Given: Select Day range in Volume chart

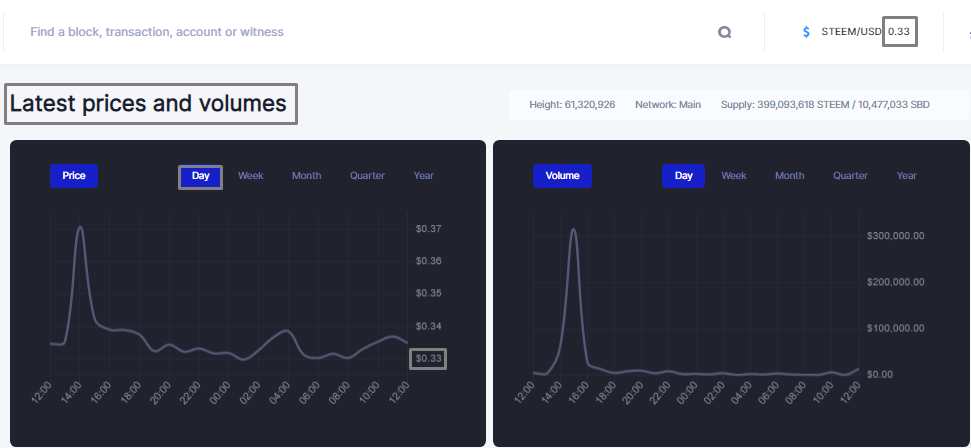Looking at the screenshot, I should (x=684, y=176).
